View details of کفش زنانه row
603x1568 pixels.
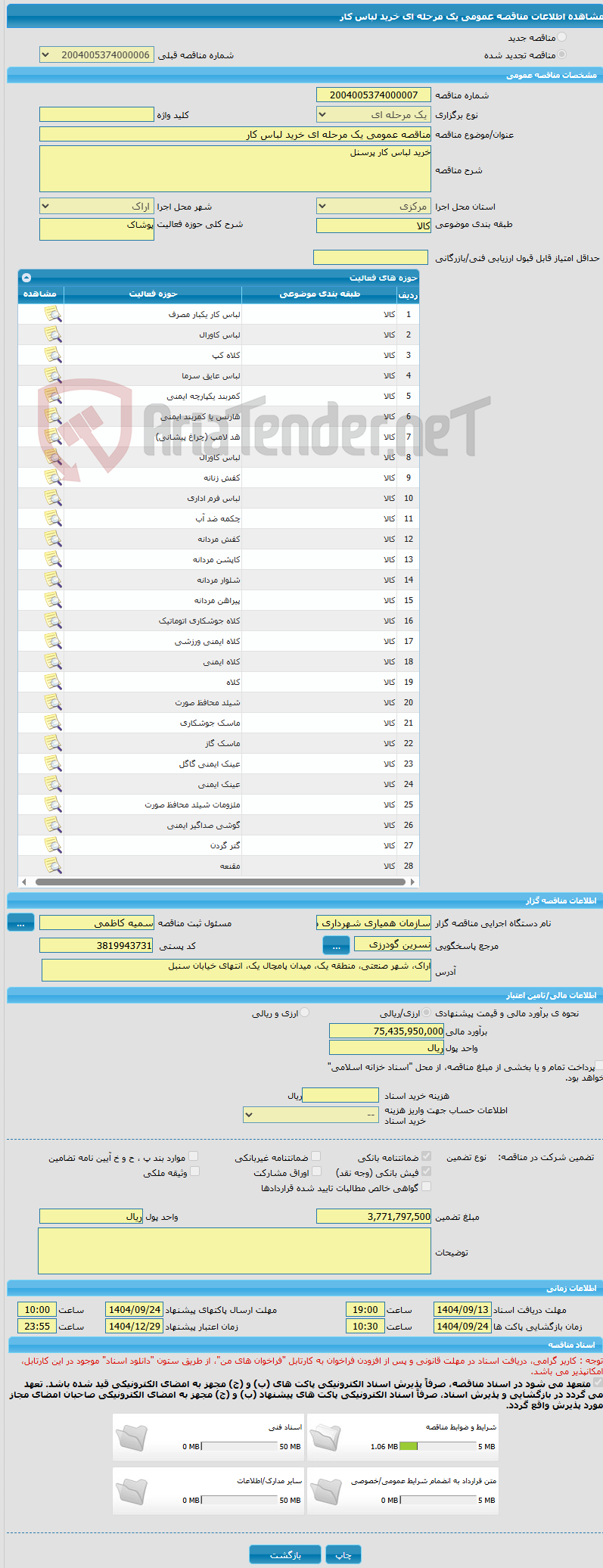(x=53, y=478)
